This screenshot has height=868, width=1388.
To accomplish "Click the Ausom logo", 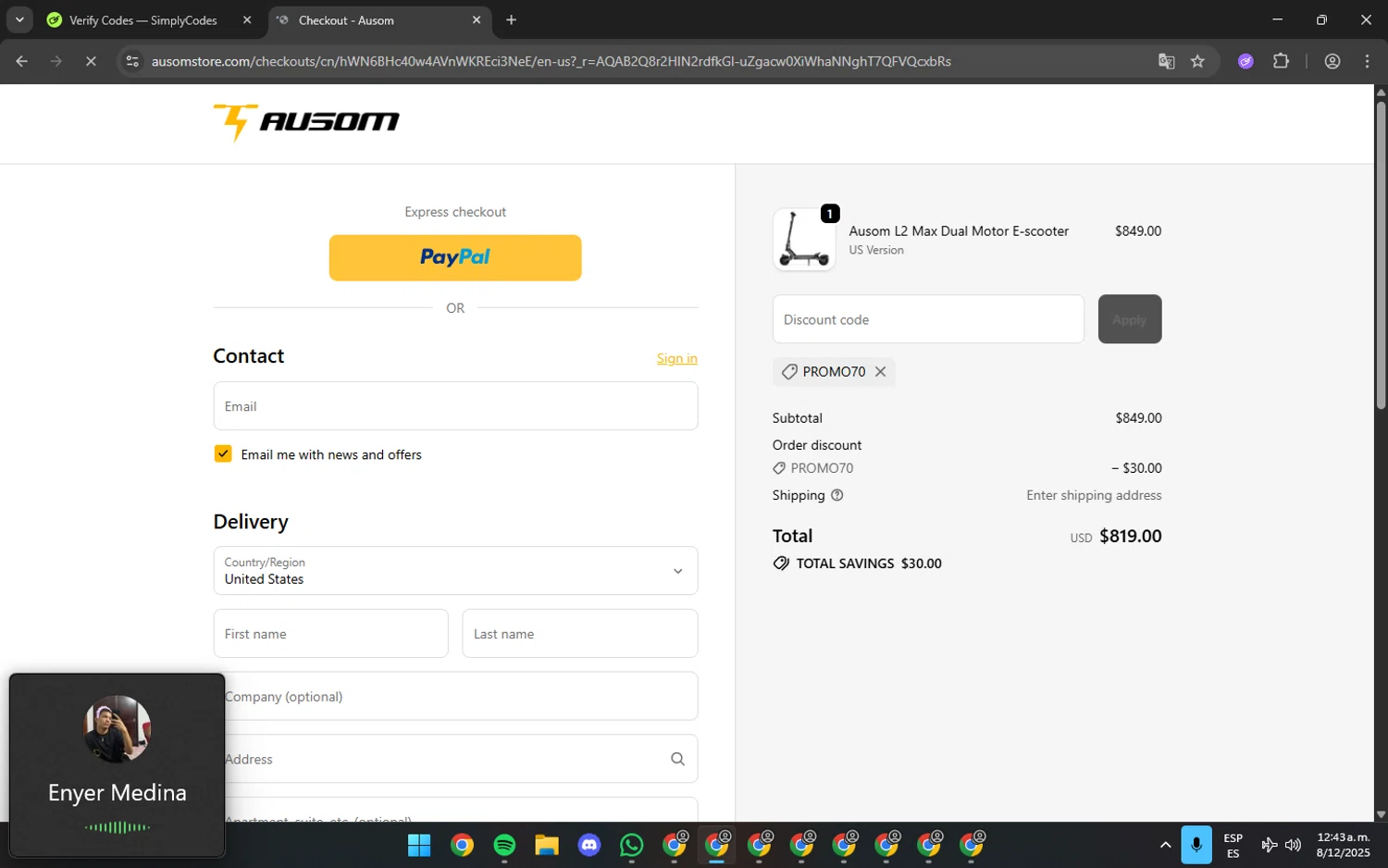I will (306, 122).
